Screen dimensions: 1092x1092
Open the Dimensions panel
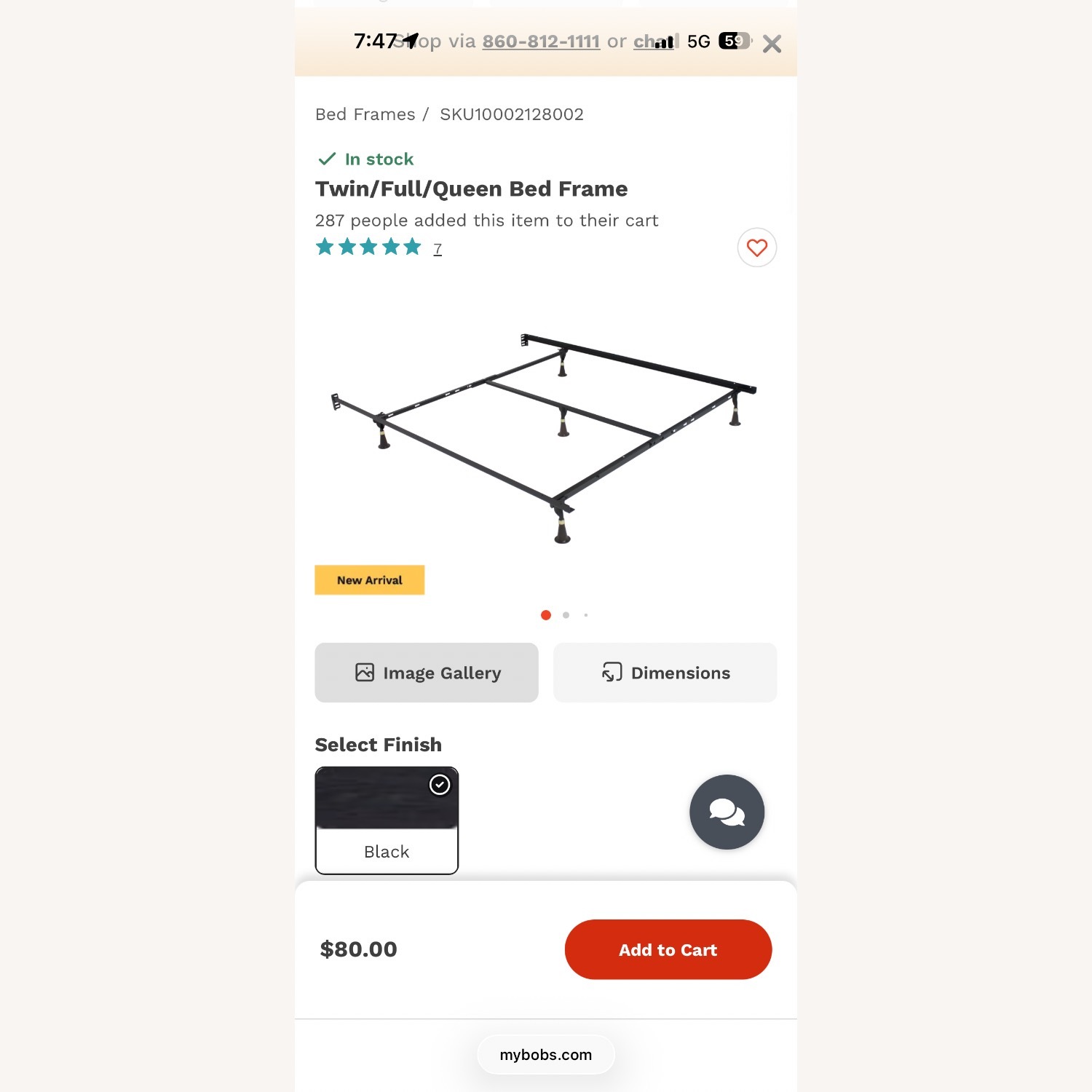(664, 673)
